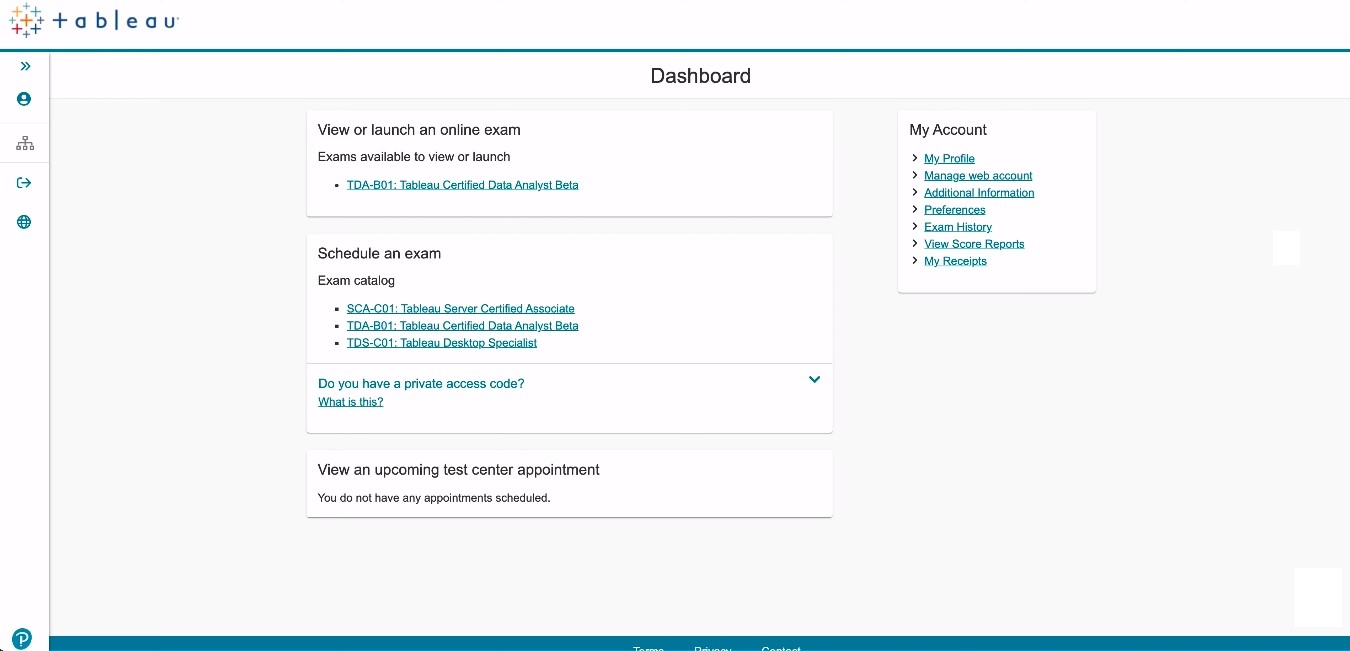Click the Tableau logo in header

(x=94, y=20)
